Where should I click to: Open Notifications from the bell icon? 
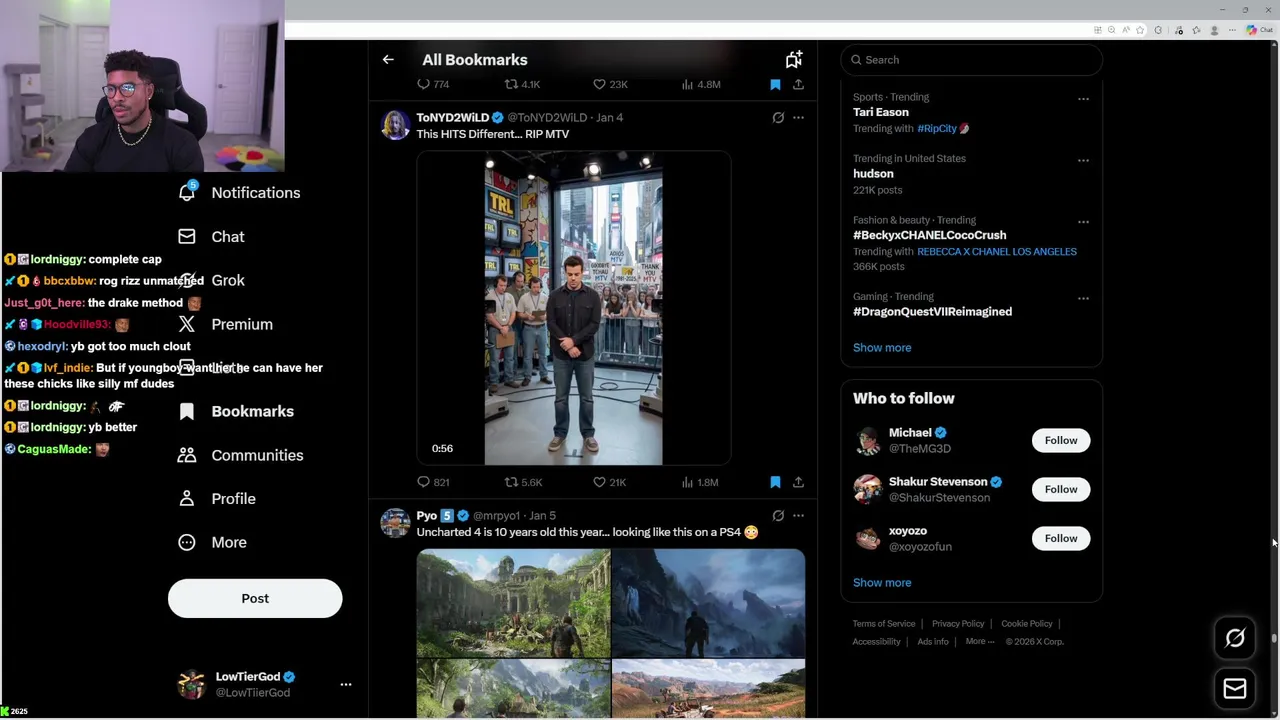tap(187, 192)
